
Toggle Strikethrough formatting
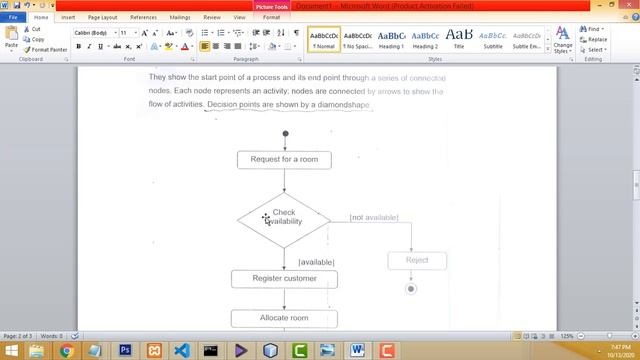pos(117,47)
